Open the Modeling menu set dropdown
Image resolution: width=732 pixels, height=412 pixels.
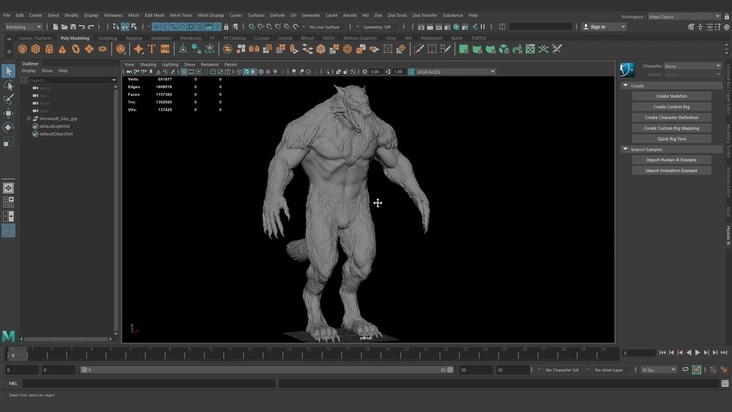click(23, 27)
